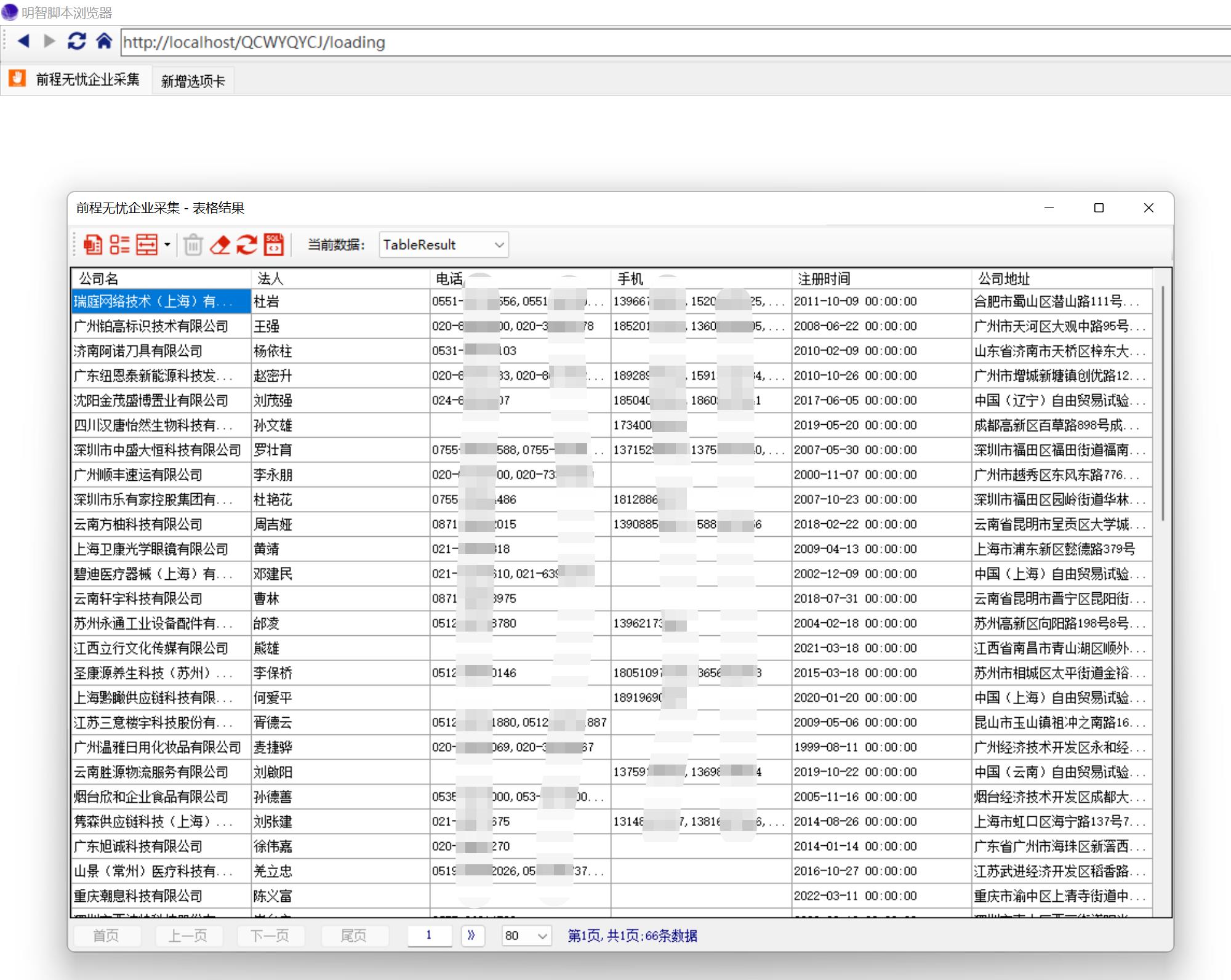1231x980 pixels.
Task: Click the 注册时间 column header
Action: tap(881, 279)
